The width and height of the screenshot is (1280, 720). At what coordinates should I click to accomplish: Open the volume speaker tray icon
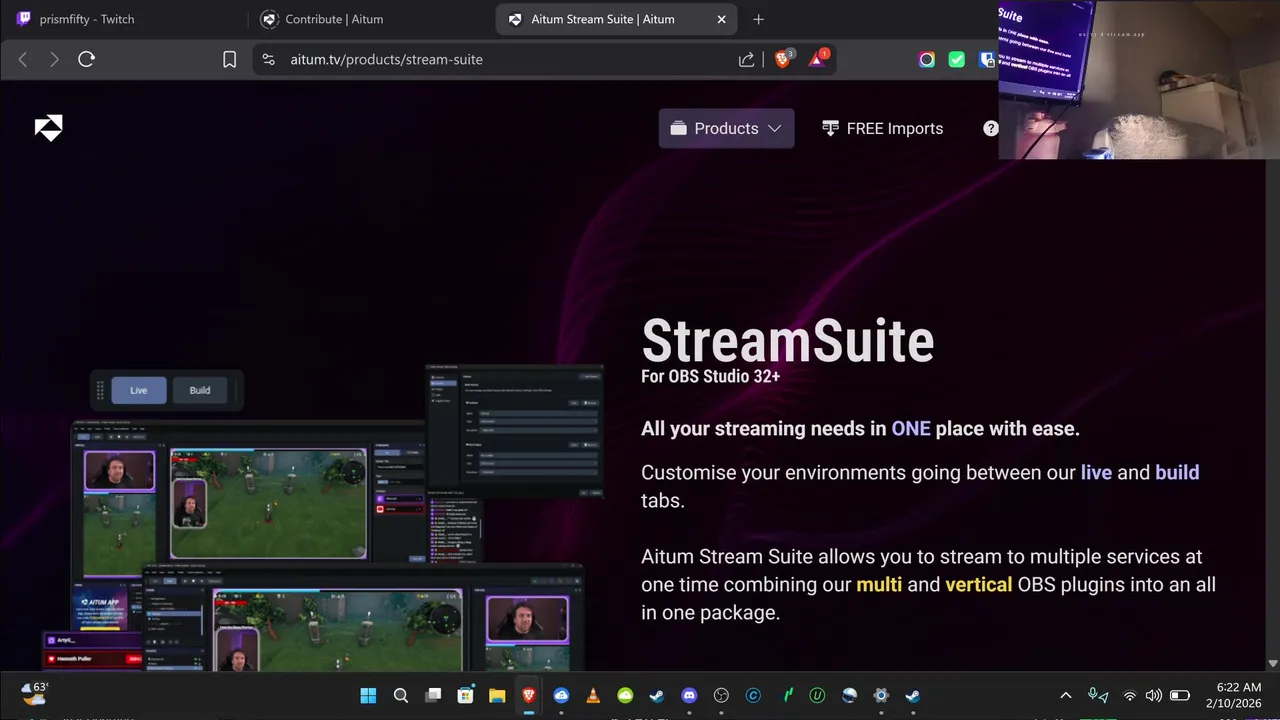coord(1154,695)
